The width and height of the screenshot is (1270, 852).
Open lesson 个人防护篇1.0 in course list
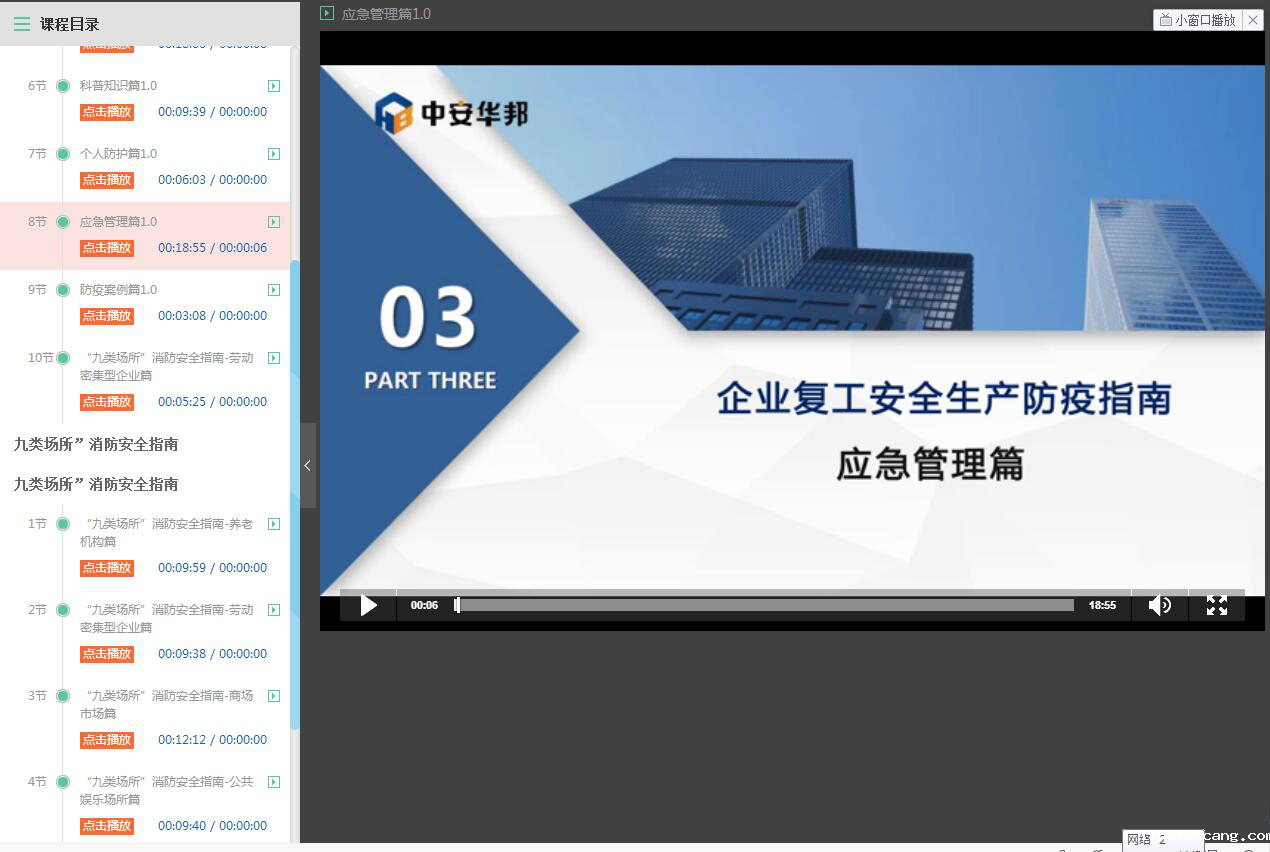click(x=118, y=154)
